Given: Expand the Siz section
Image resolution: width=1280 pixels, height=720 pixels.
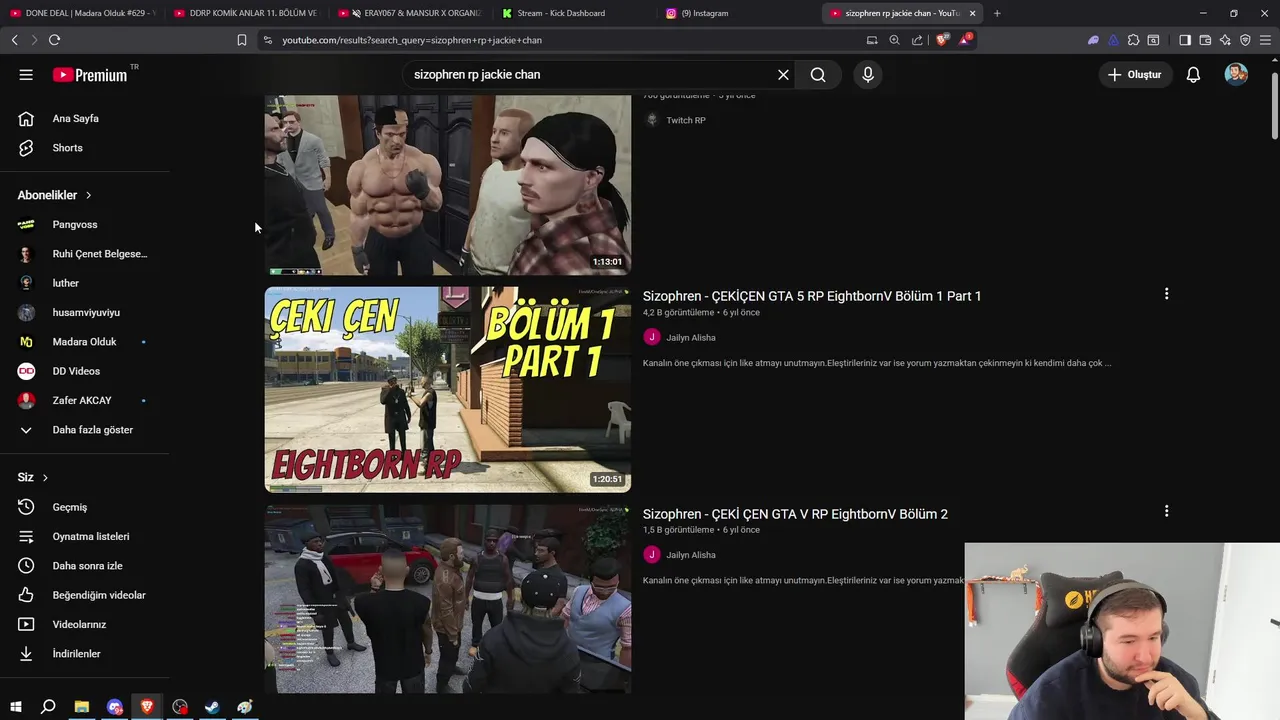Looking at the screenshot, I should click(33, 477).
